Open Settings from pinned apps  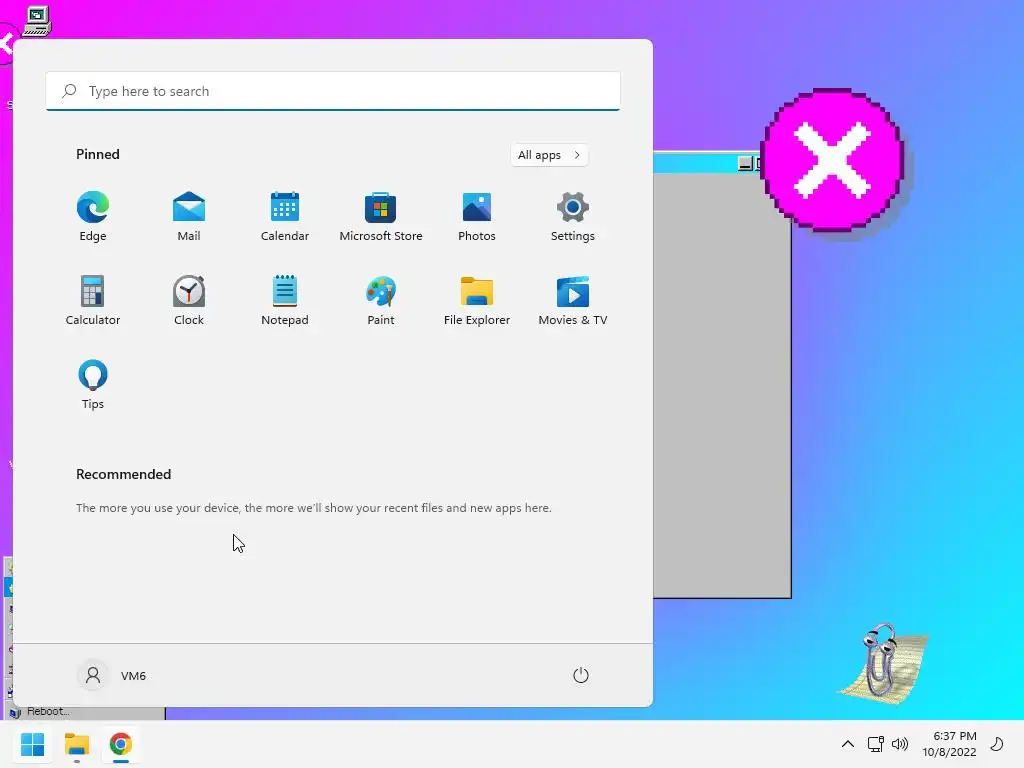point(573,216)
